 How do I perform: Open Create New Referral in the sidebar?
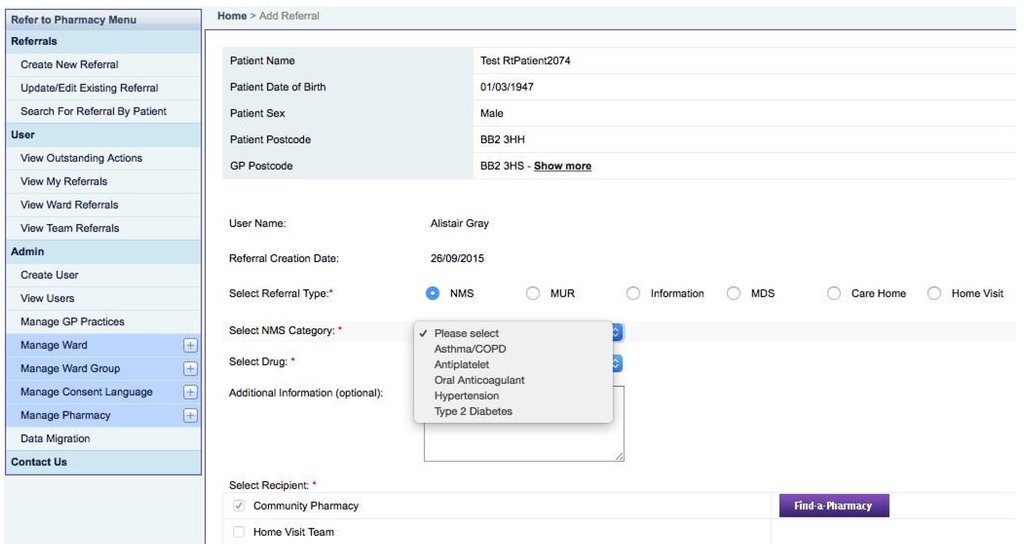69,65
